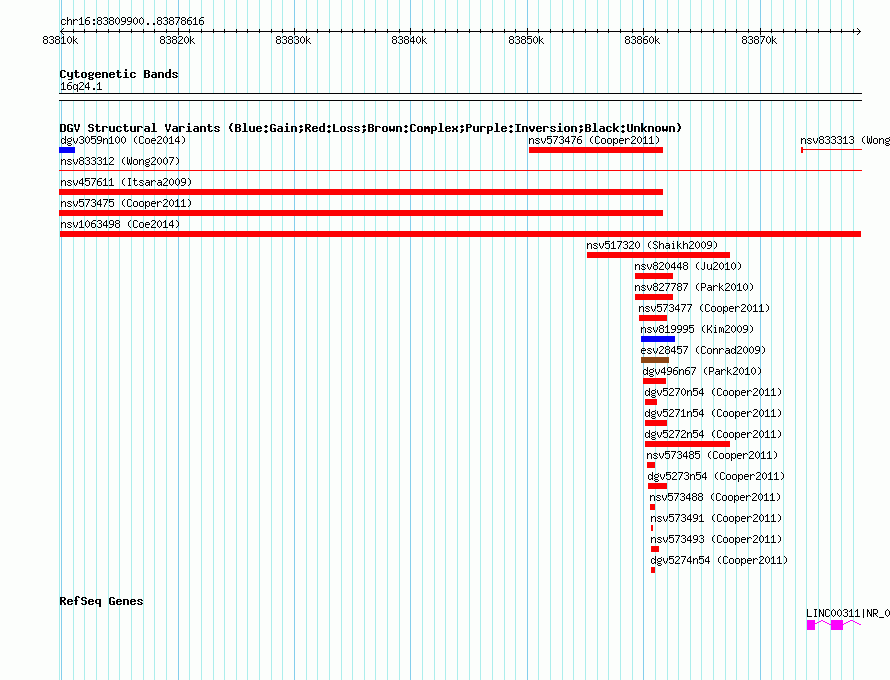Click the red dgv5270n54 loss bar
This screenshot has width=890, height=680.
coord(651,402)
